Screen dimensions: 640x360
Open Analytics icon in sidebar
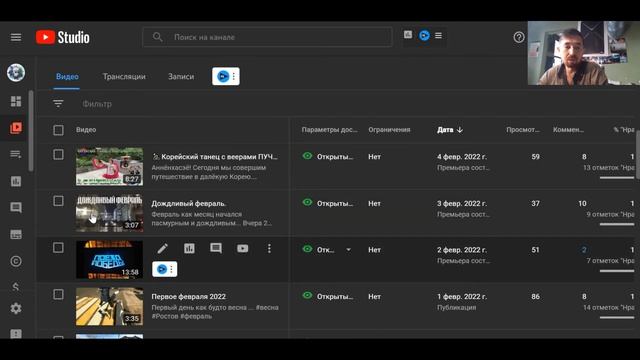coord(16,181)
